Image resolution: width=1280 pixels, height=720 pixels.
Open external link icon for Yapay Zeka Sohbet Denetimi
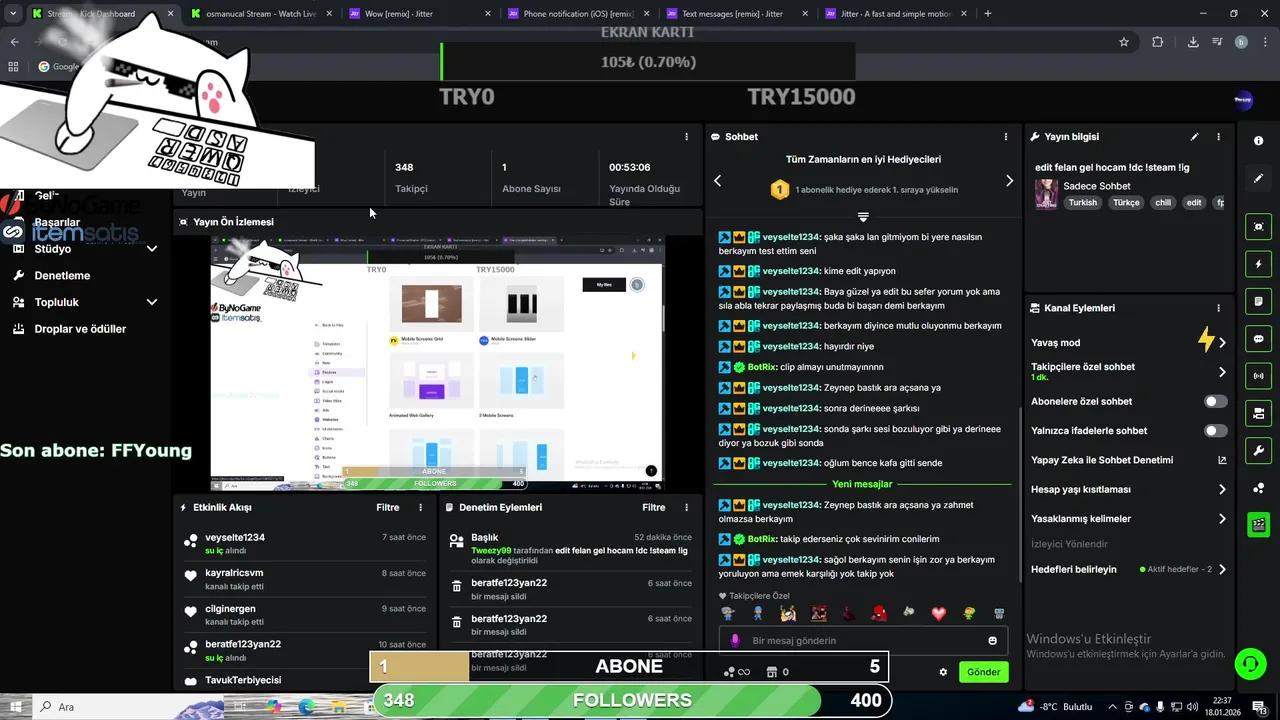click(x=1222, y=460)
